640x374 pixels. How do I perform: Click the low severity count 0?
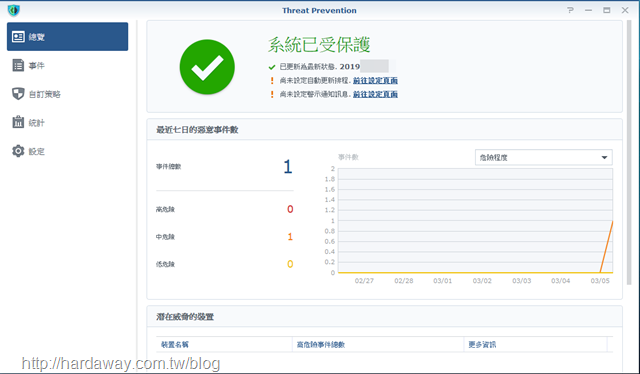(290, 264)
